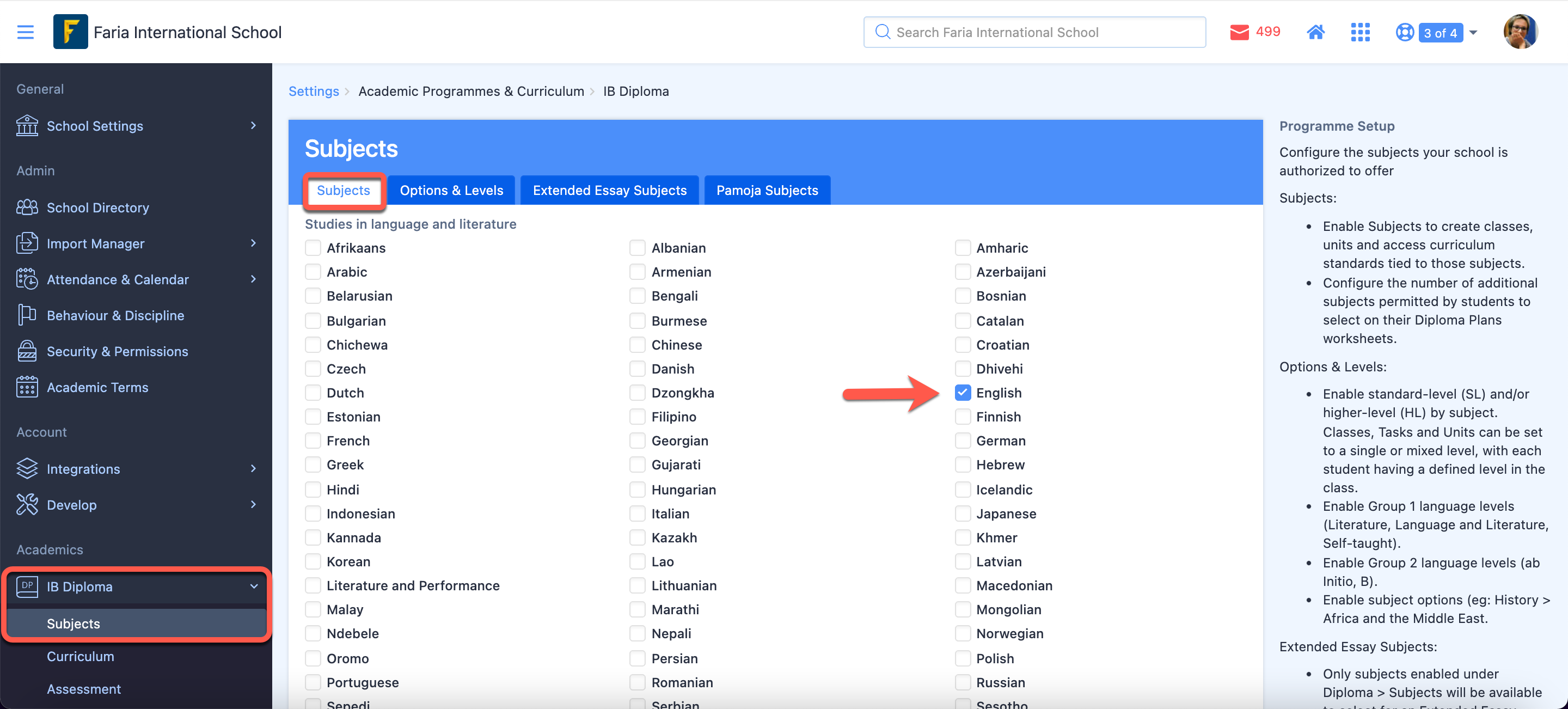Check the Italian subject checkbox
Image resolution: width=1568 pixels, height=709 pixels.
[638, 514]
